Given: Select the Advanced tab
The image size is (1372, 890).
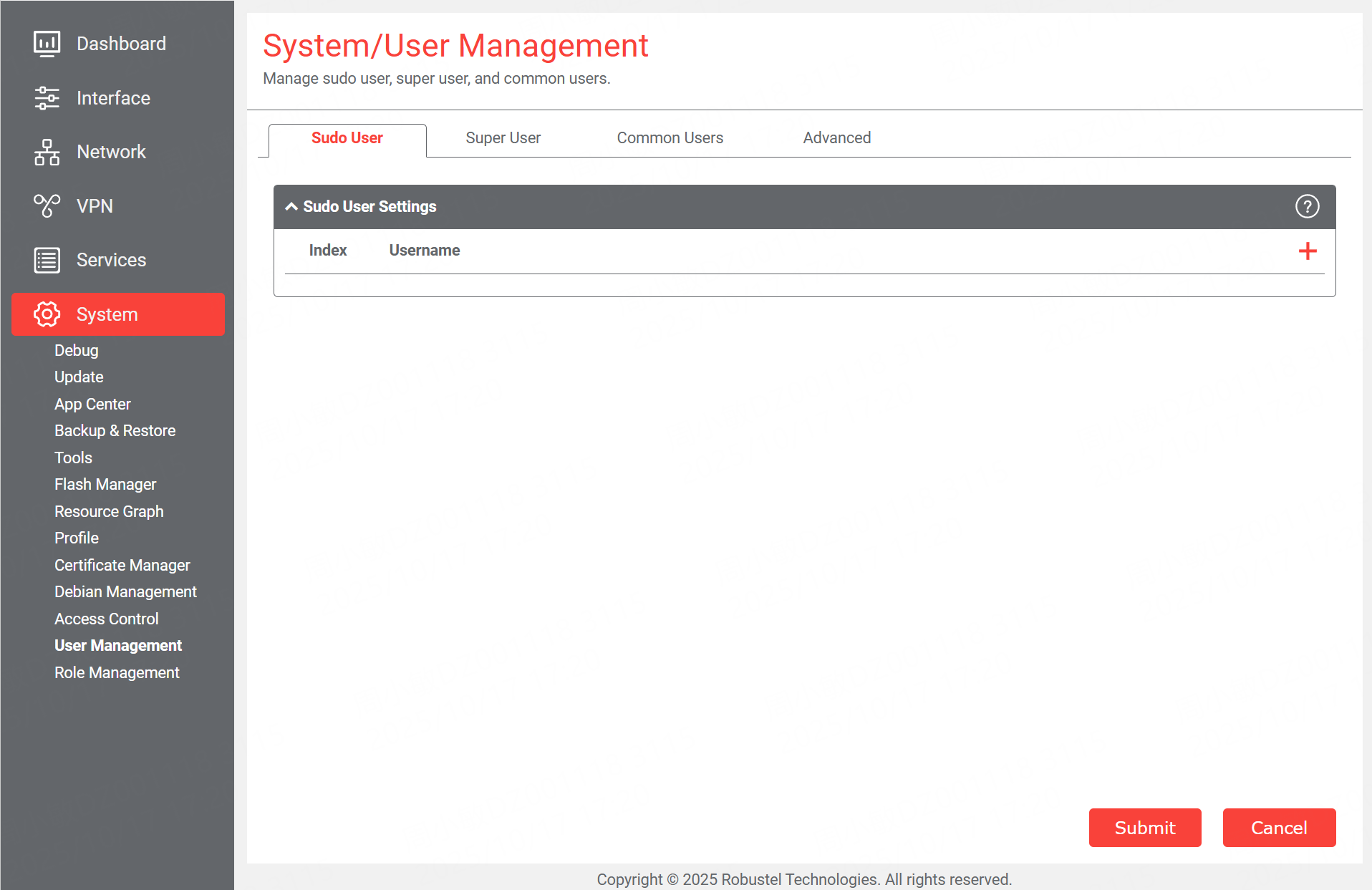Looking at the screenshot, I should [836, 138].
